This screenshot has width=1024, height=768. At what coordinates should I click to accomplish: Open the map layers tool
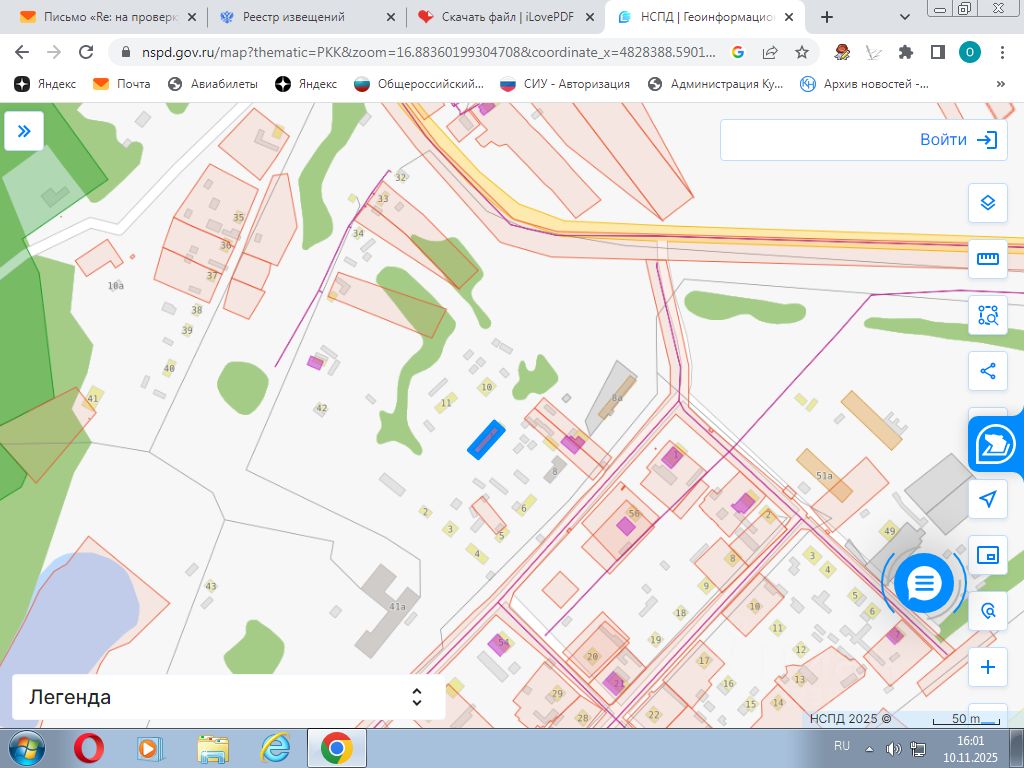[987, 202]
